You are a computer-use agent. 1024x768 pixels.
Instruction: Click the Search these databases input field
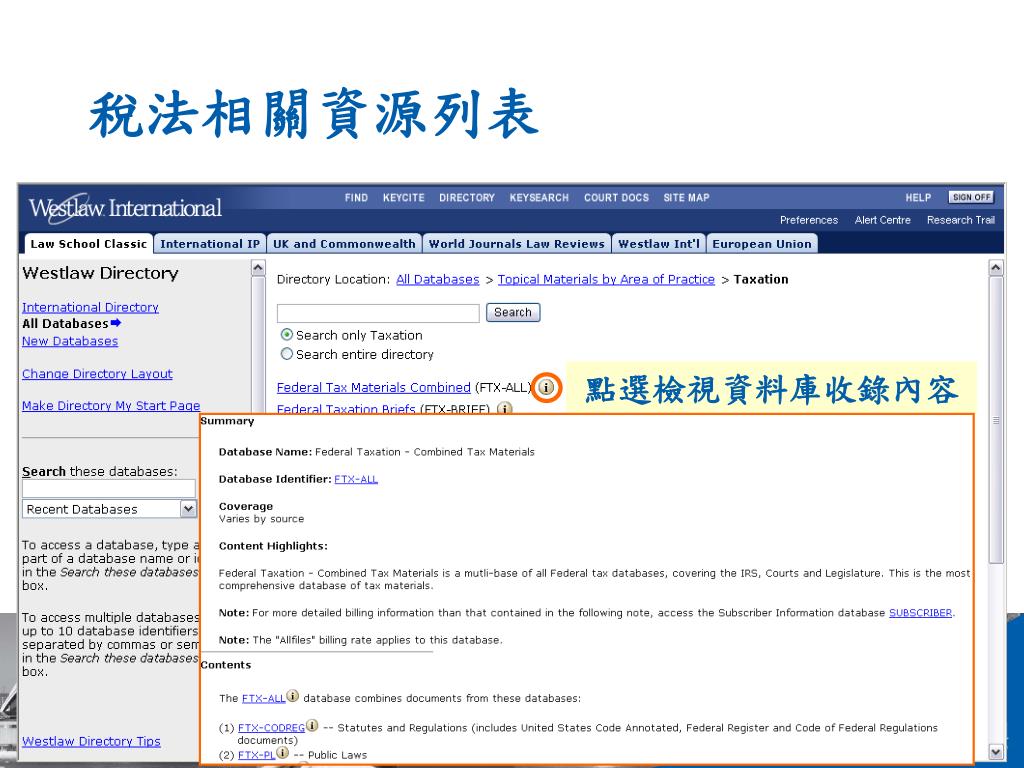108,488
